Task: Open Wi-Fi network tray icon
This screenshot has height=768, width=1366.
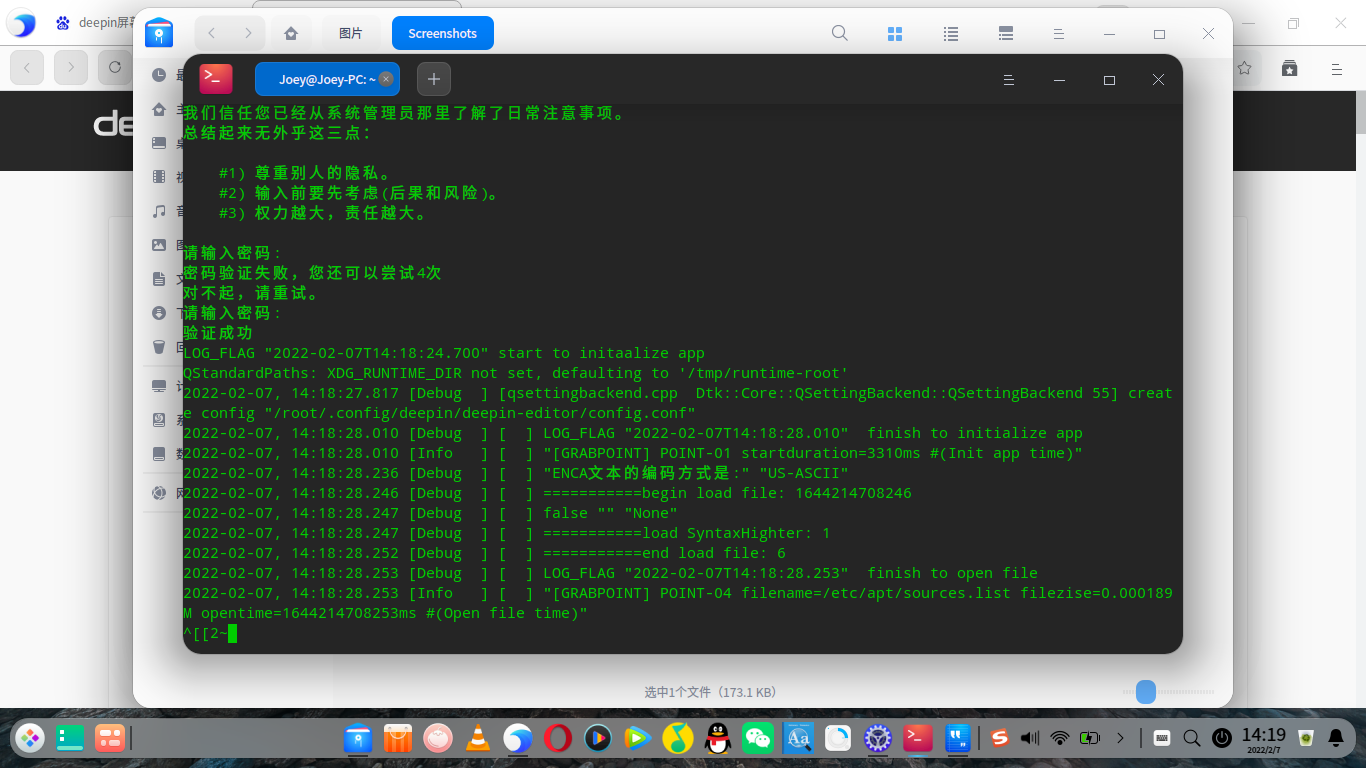Action: pos(1059,738)
